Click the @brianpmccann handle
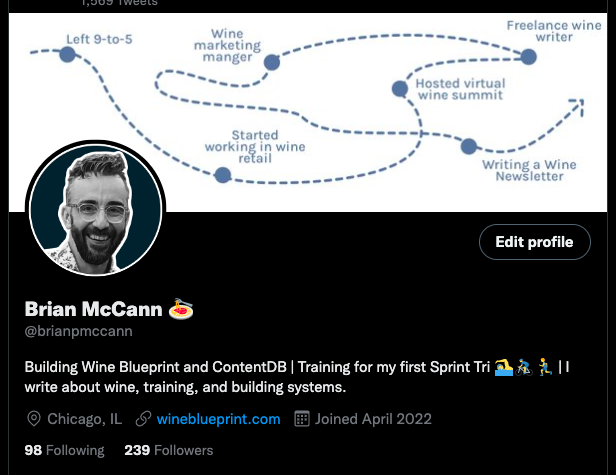This screenshot has width=616, height=475. (x=79, y=331)
